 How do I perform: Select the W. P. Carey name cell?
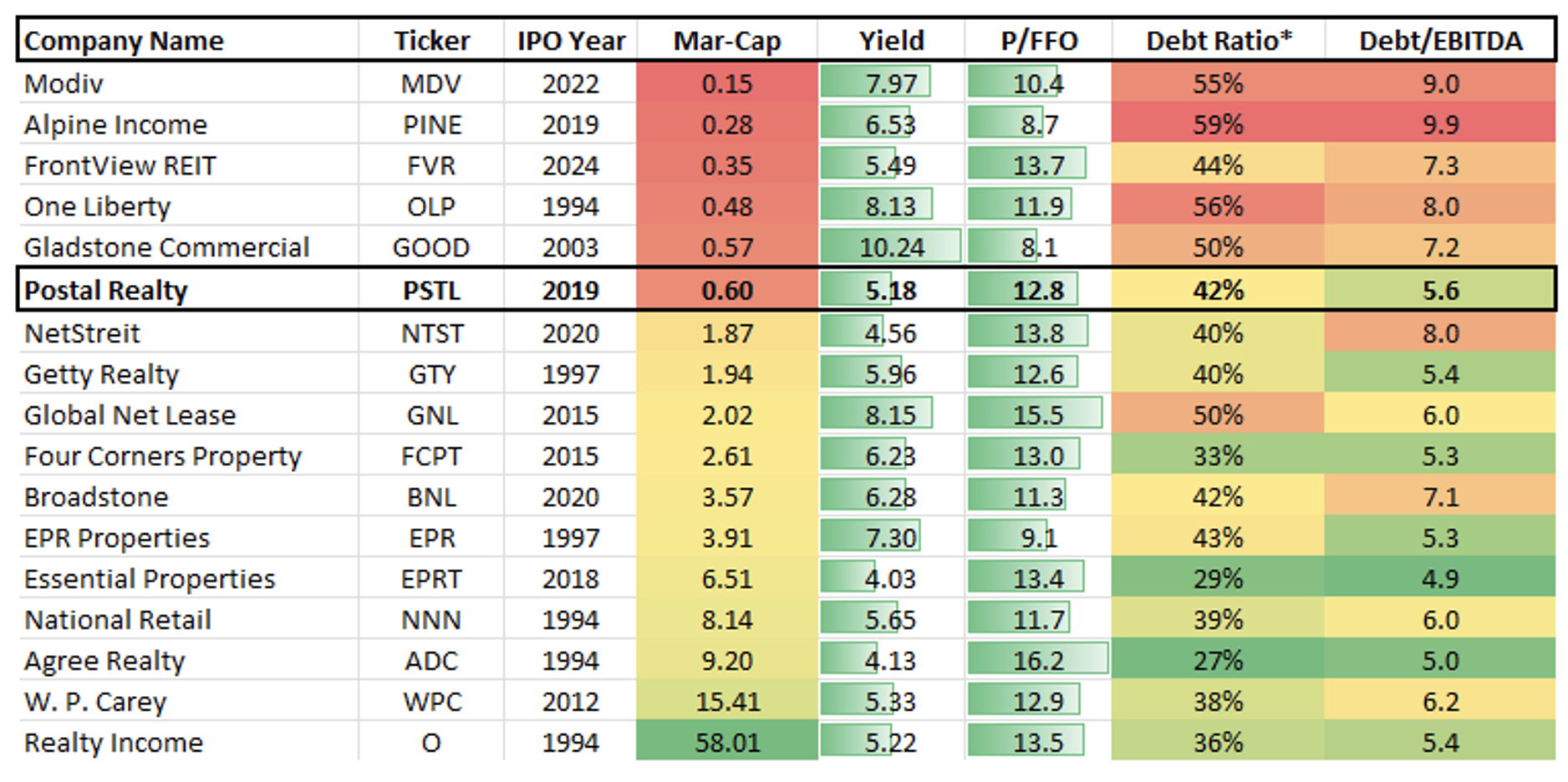(x=95, y=702)
